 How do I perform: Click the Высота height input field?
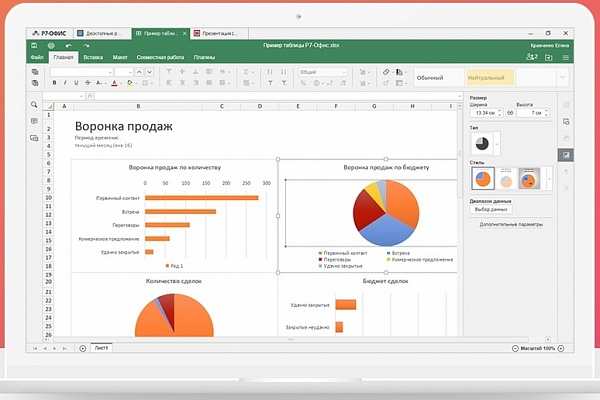(x=533, y=113)
